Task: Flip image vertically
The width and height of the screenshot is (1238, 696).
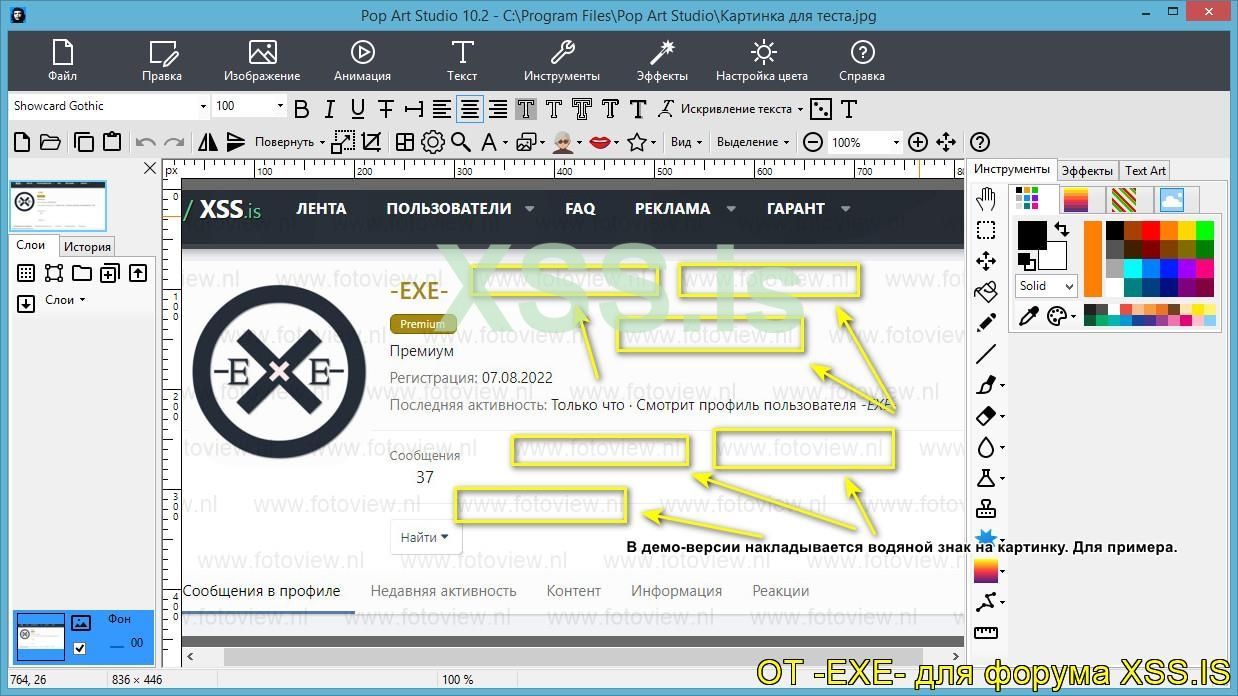Action: coord(235,142)
